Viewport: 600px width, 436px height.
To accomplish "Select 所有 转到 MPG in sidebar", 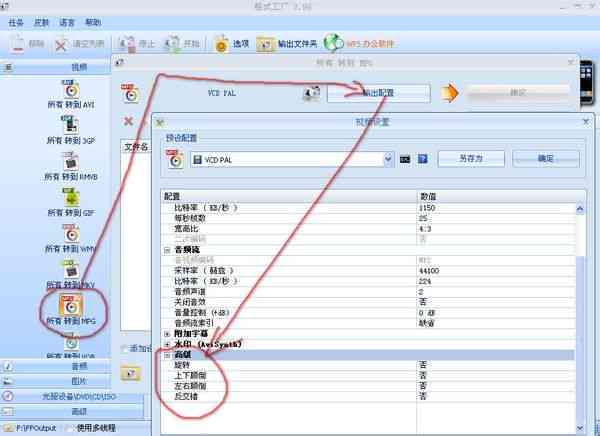I will tap(71, 310).
